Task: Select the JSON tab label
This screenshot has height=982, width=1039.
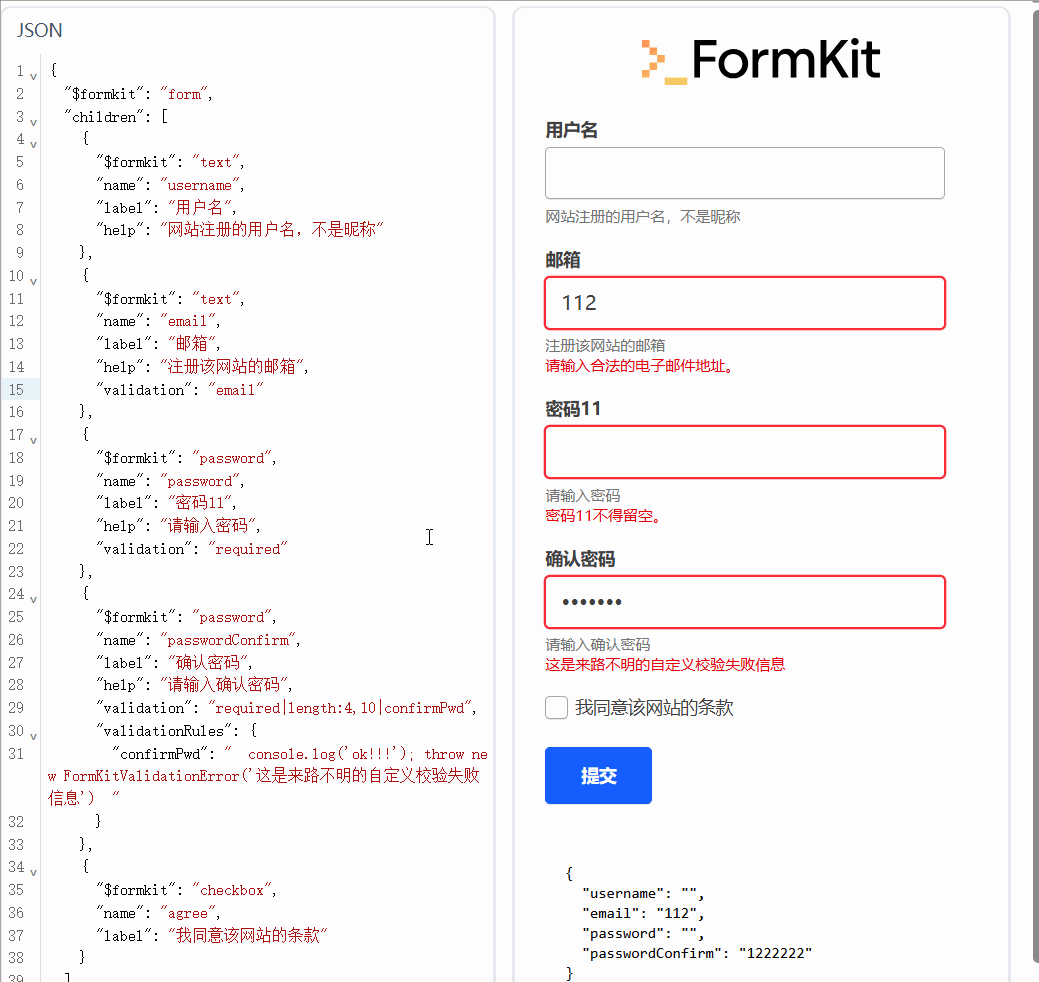Action: point(38,30)
